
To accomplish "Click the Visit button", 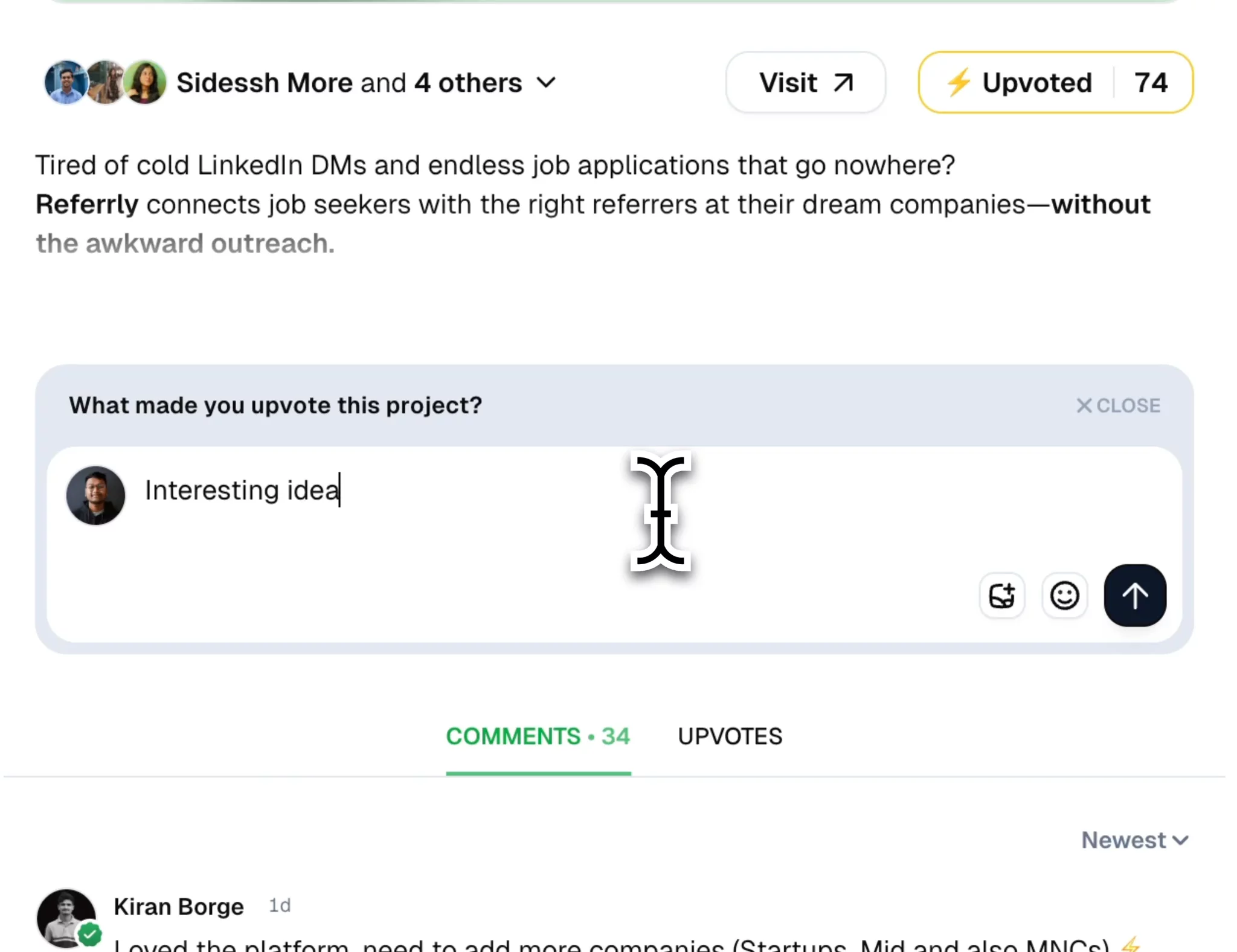I will point(806,83).
